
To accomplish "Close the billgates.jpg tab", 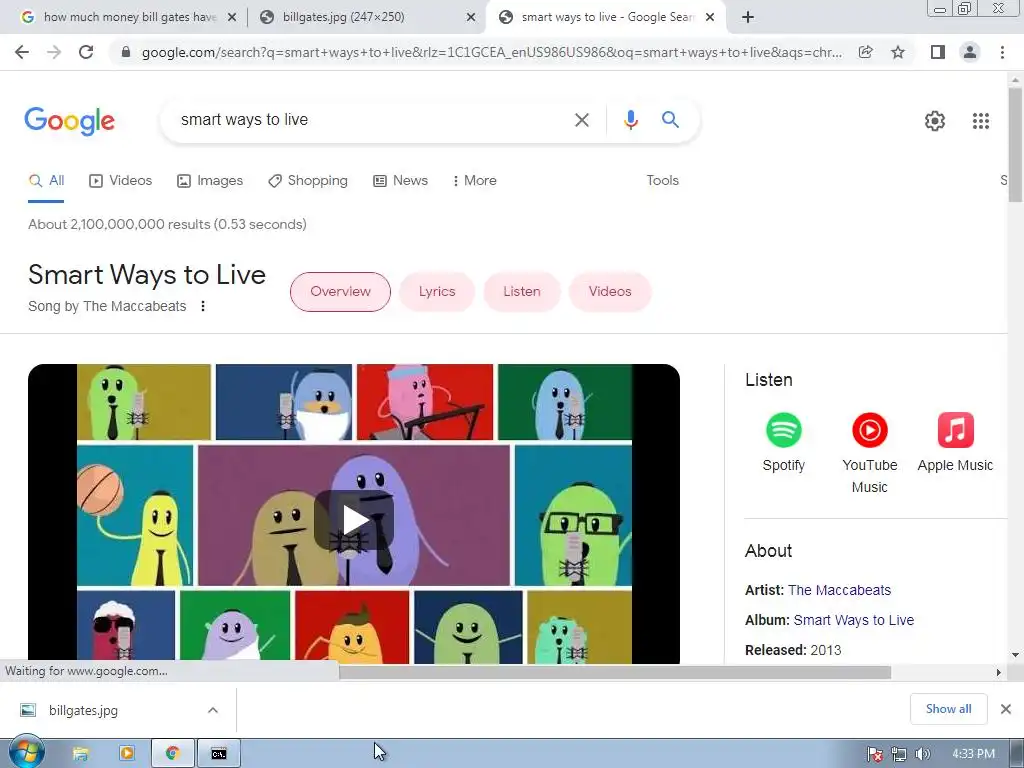I will pyautogui.click(x=471, y=18).
